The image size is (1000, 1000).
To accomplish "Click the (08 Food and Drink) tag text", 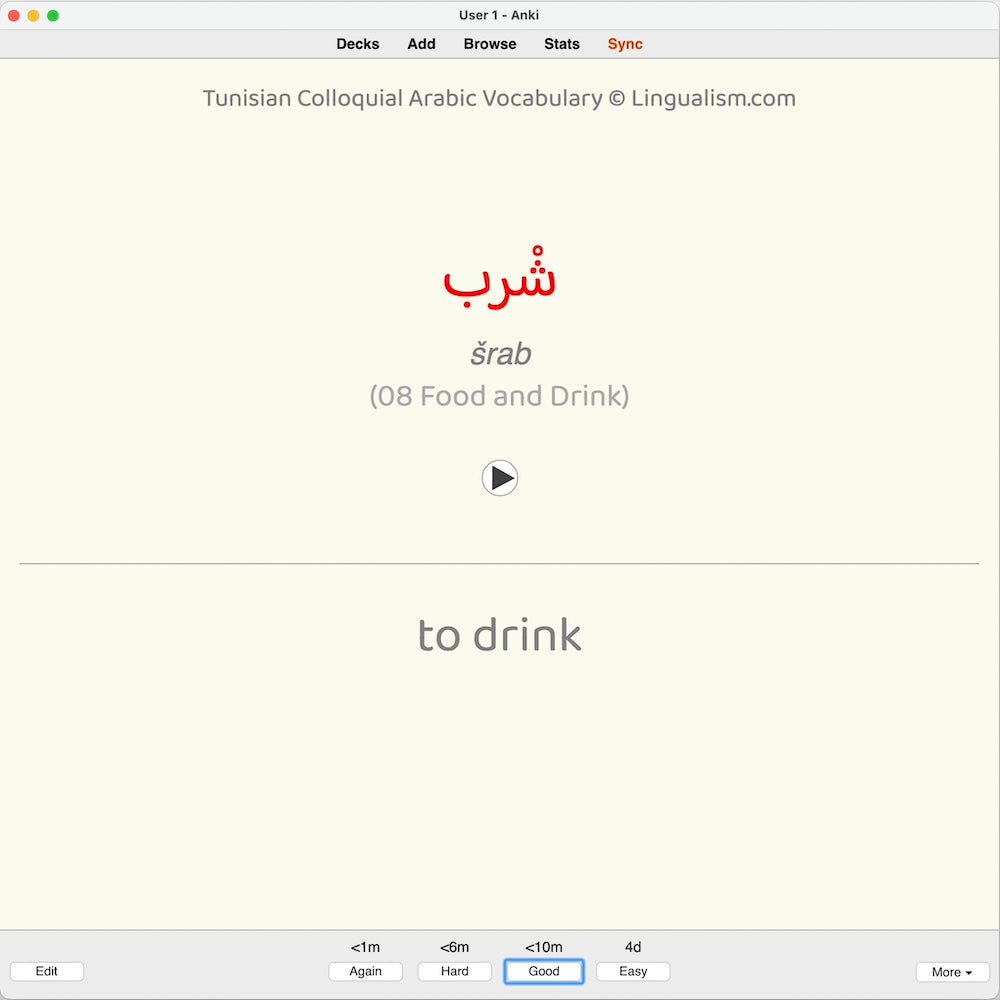I will click(x=500, y=396).
